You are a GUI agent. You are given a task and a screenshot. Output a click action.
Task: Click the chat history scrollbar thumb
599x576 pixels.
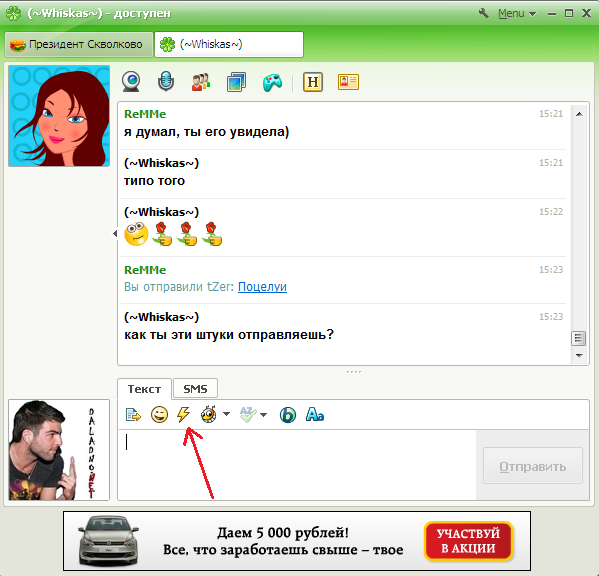click(578, 338)
